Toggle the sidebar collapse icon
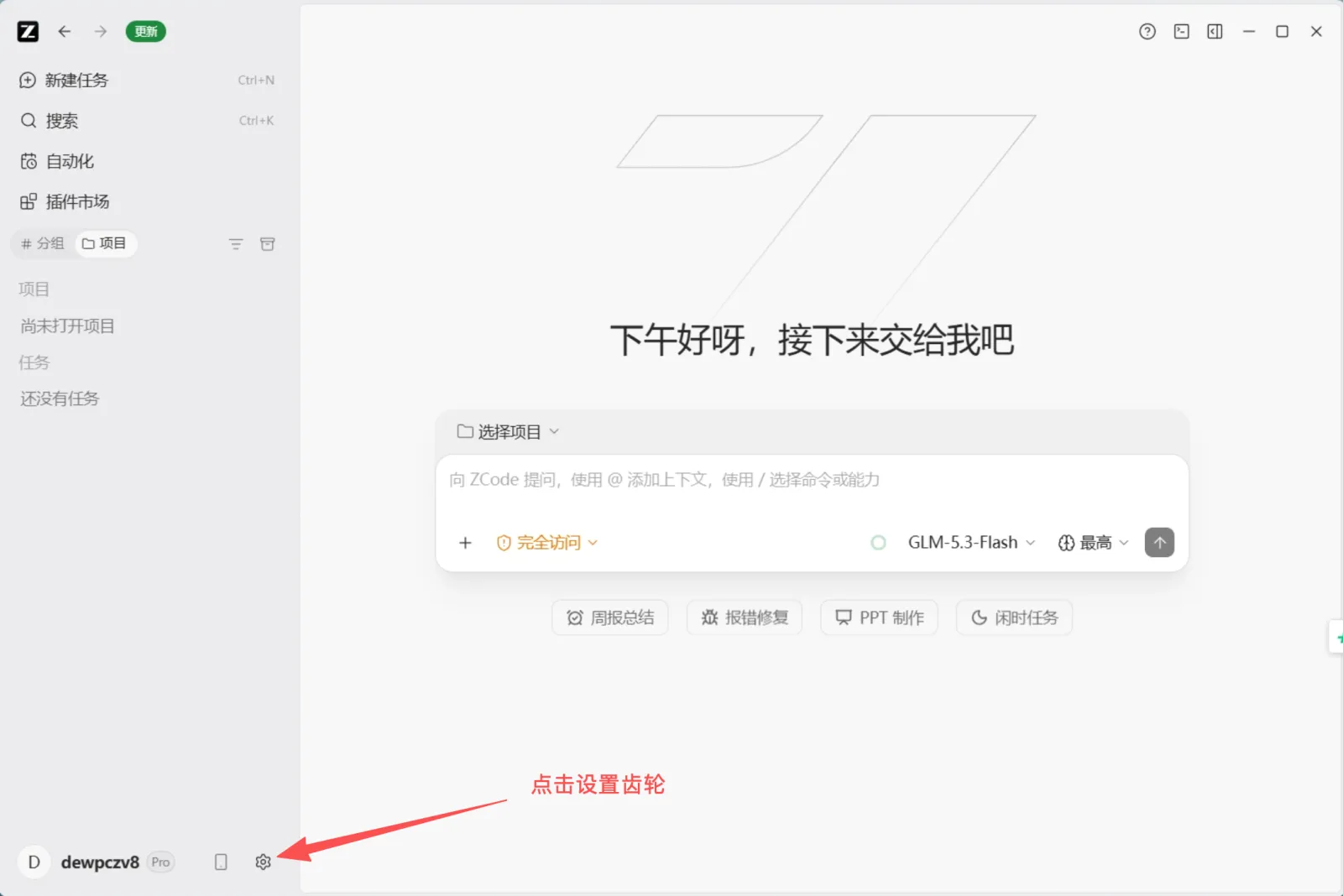Image resolution: width=1343 pixels, height=896 pixels. coord(1215,32)
